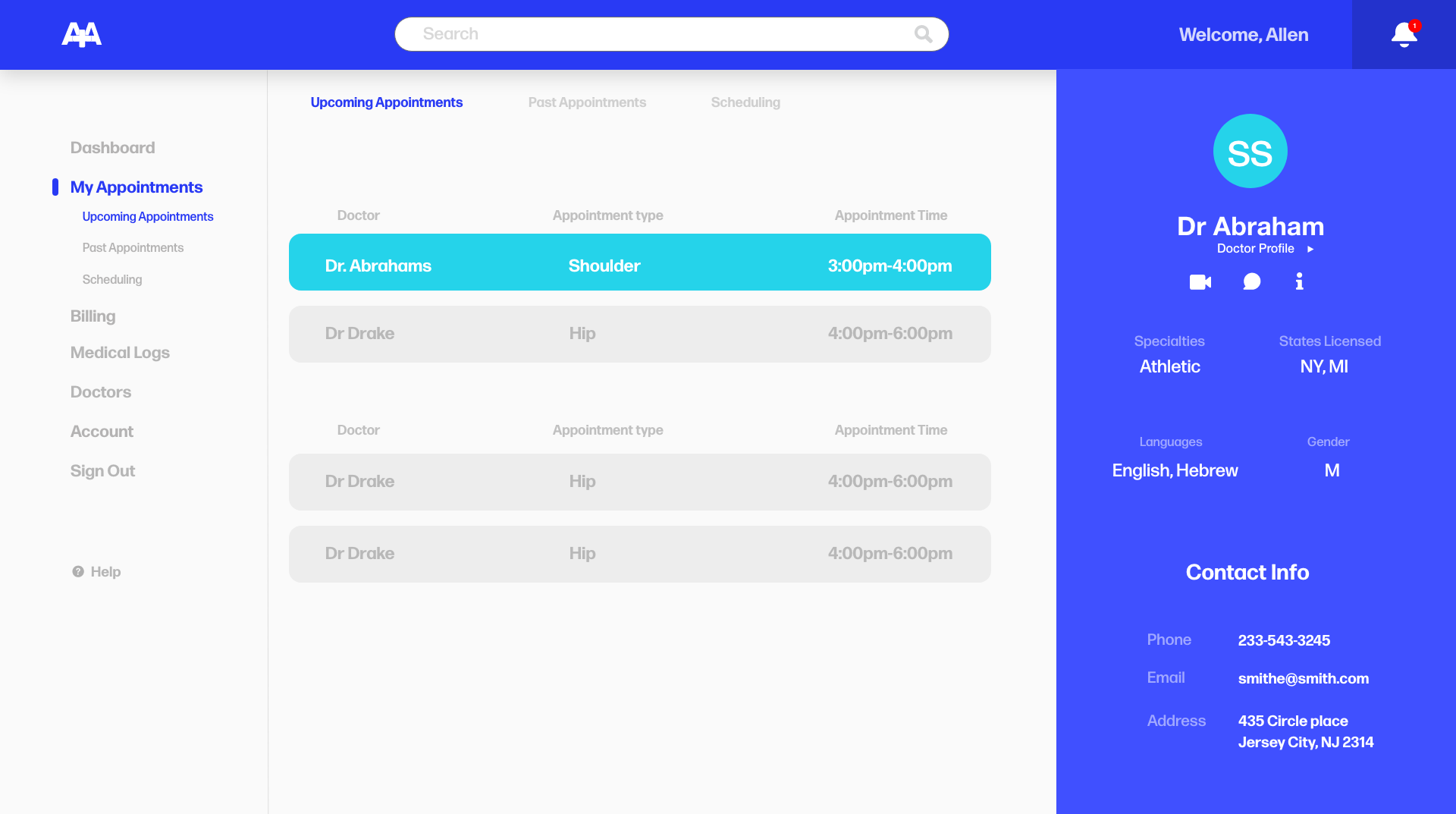Open Upcoming Appointments sidebar sub-item
This screenshot has height=814, width=1456.
pos(148,217)
